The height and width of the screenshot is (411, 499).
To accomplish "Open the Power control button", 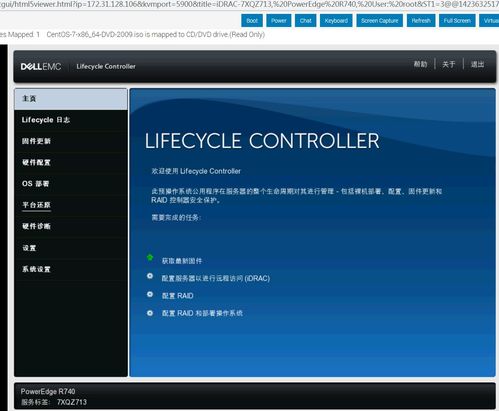I will click(279, 21).
